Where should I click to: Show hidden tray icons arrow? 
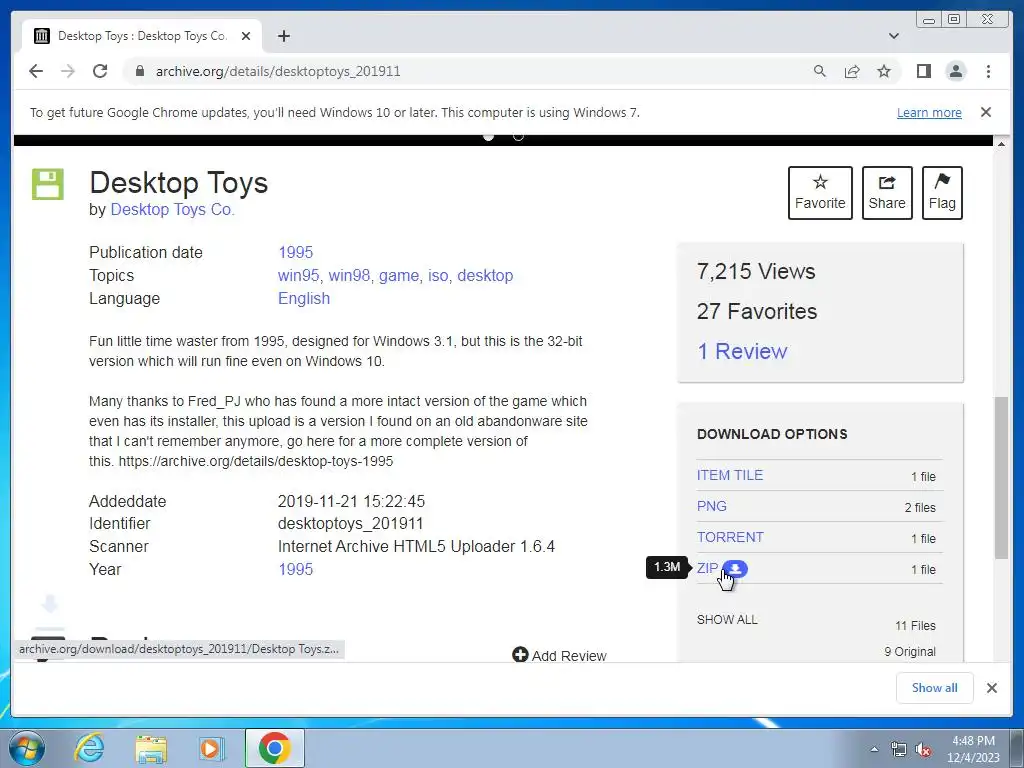tap(874, 749)
